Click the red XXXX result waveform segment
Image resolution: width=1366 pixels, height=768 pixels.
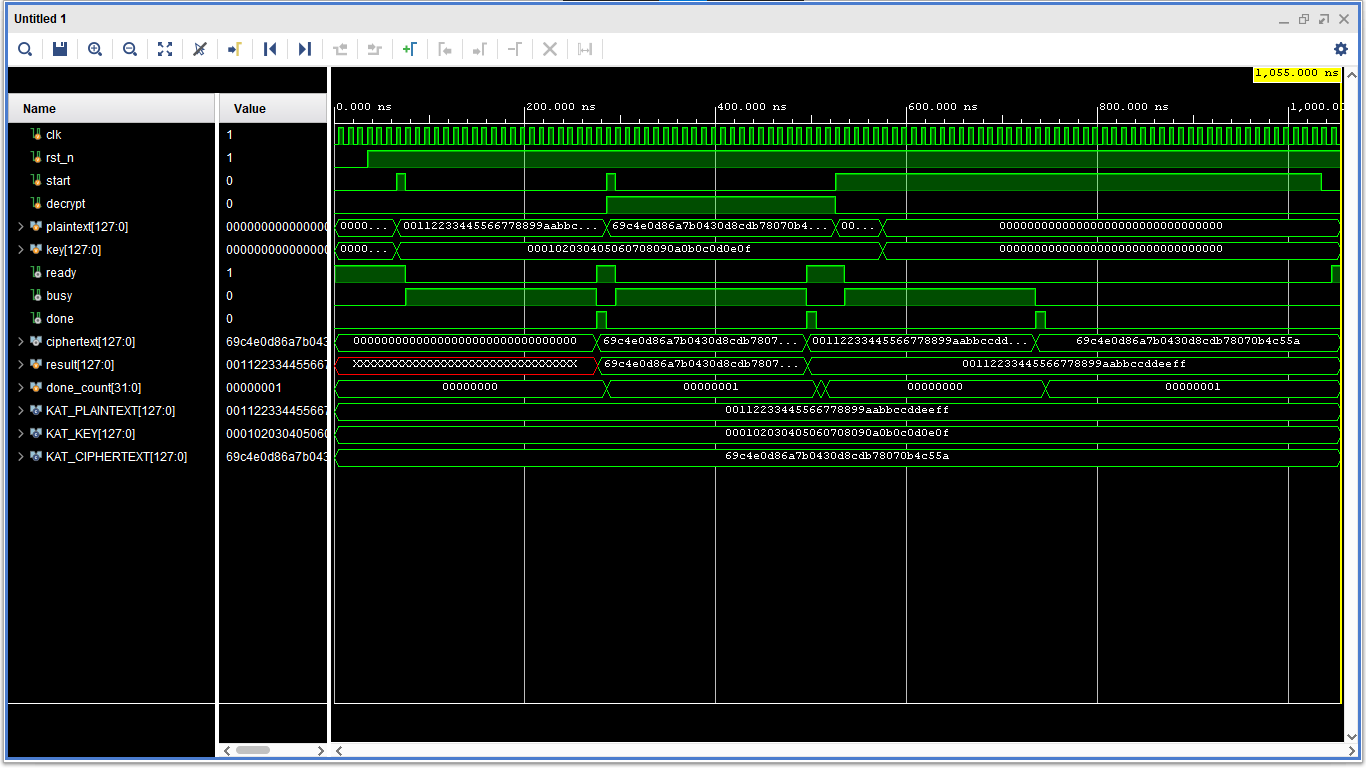click(x=465, y=364)
